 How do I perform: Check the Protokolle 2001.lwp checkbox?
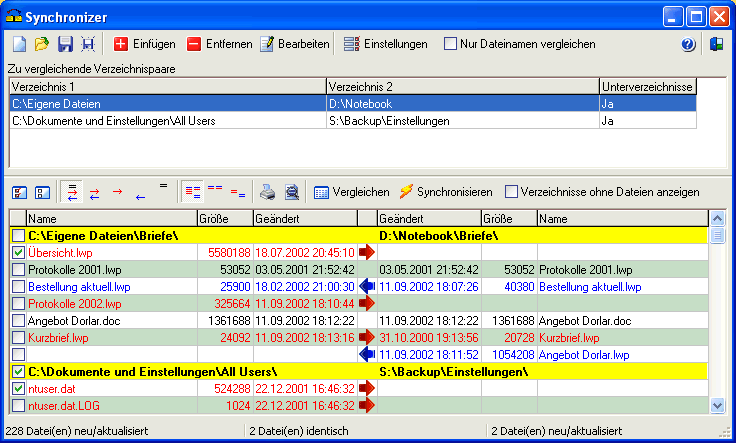[18, 270]
